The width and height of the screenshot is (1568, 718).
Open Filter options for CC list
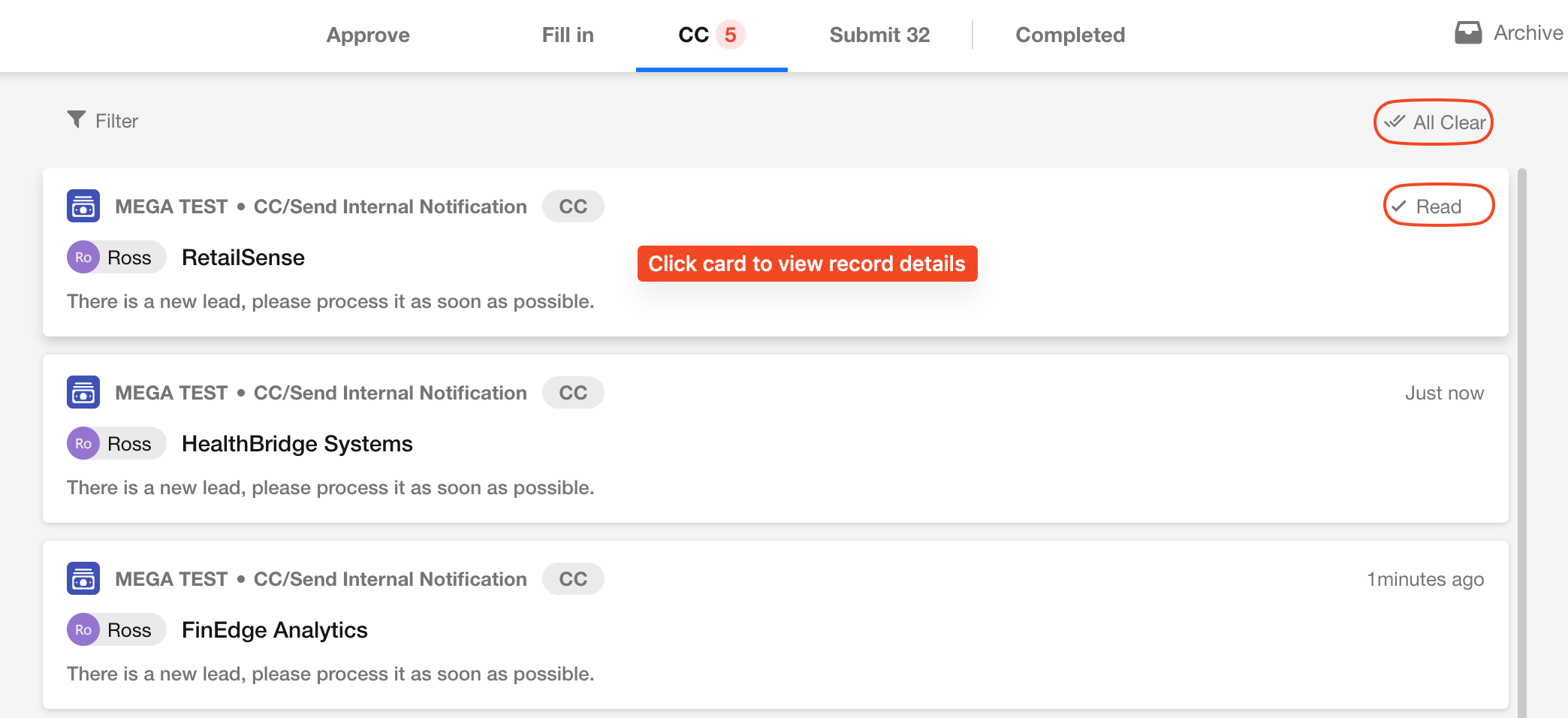coord(104,121)
